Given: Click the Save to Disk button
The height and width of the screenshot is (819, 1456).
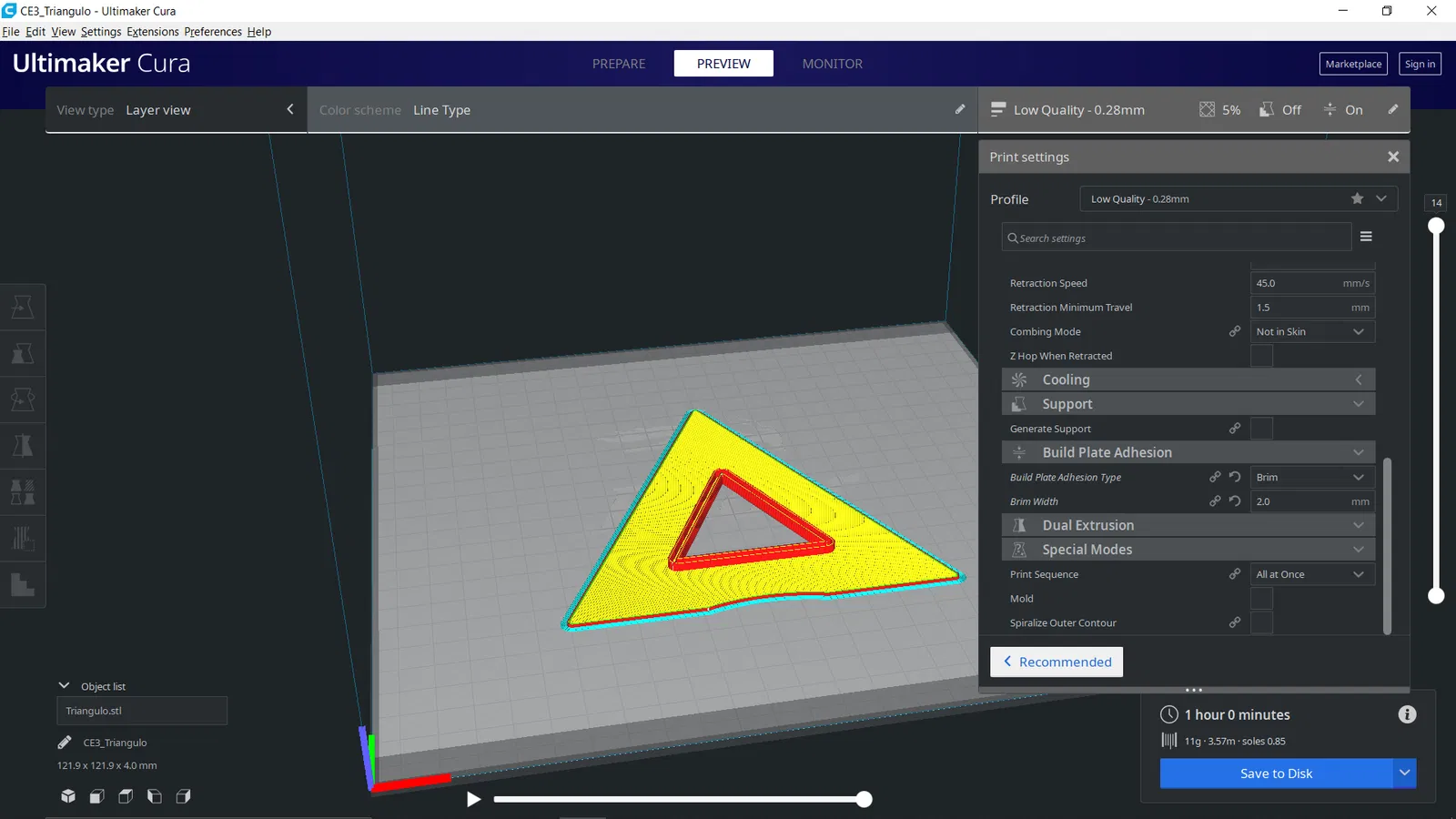Looking at the screenshot, I should coord(1276,773).
